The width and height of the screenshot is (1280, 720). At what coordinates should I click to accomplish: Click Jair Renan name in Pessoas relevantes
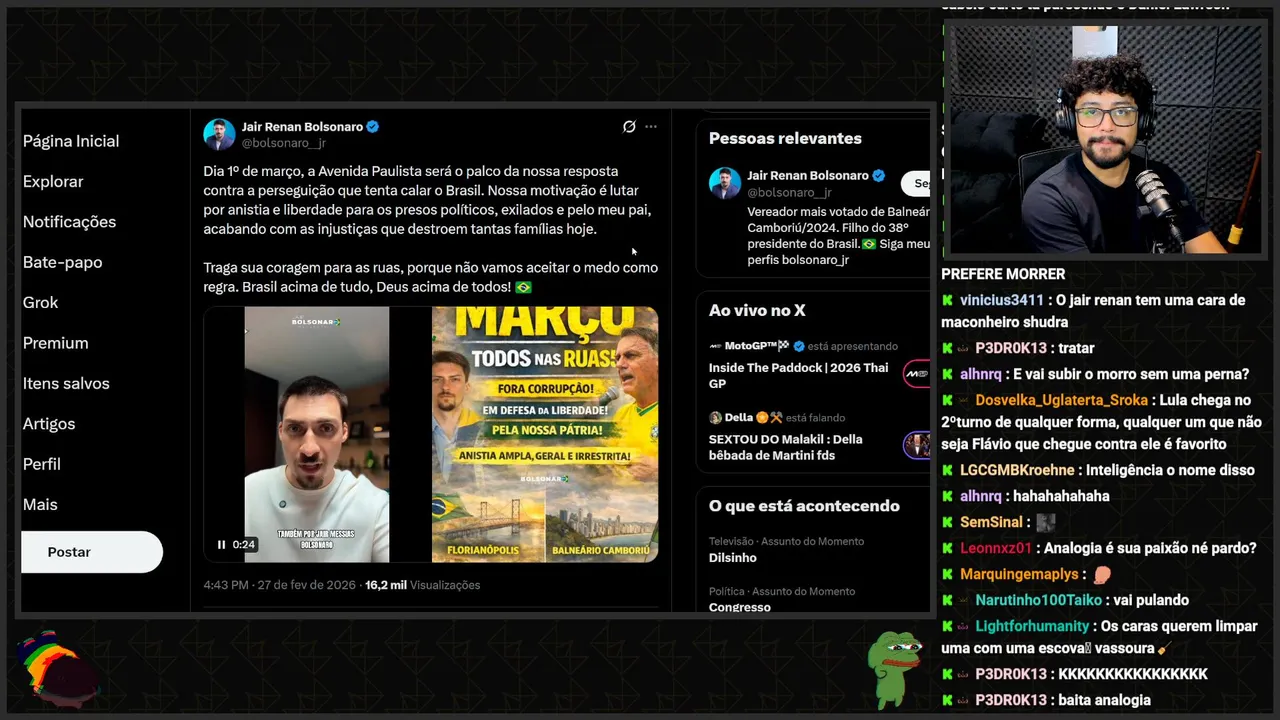click(x=808, y=176)
